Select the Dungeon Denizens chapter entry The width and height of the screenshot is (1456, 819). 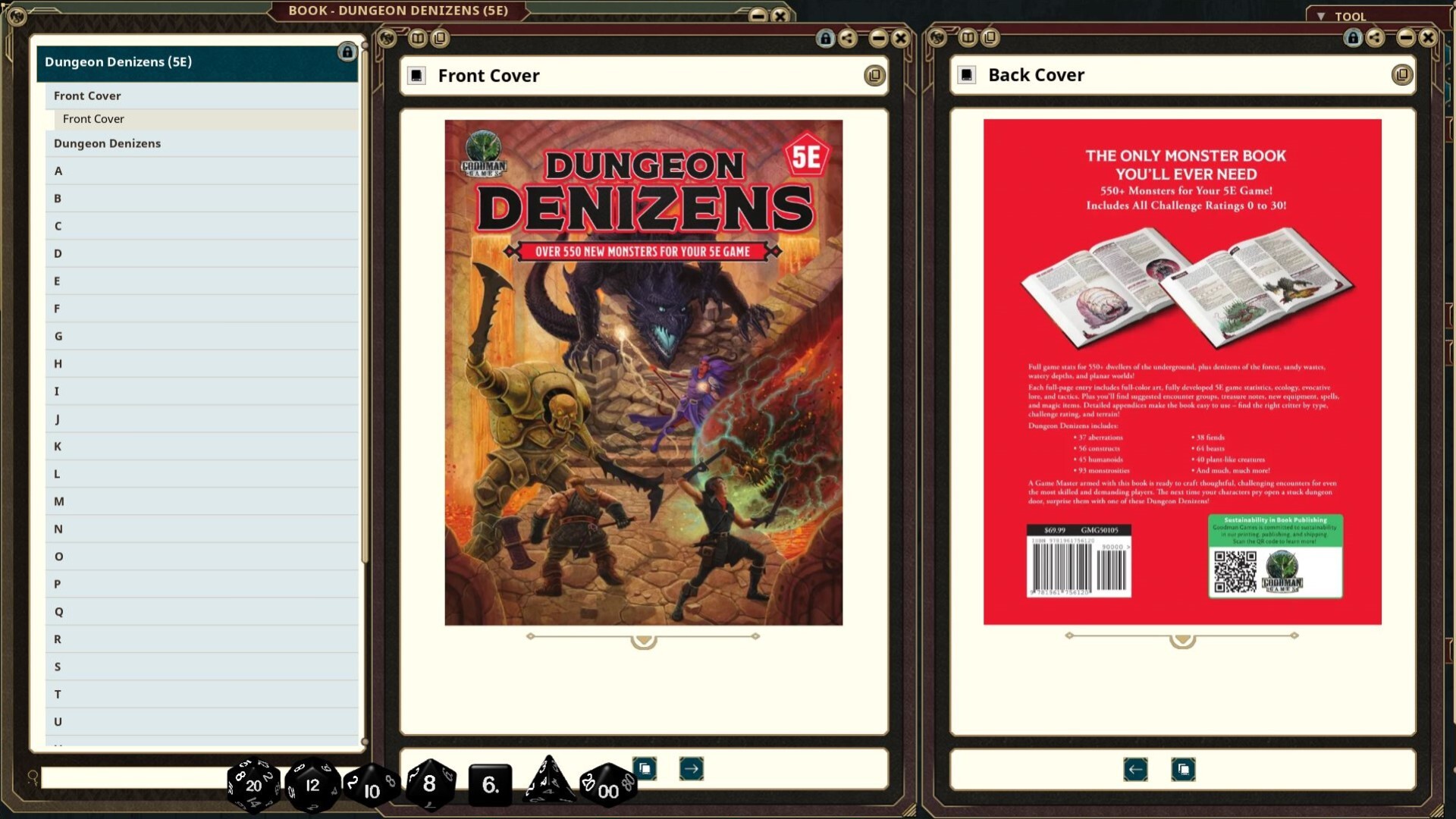pyautogui.click(x=107, y=143)
